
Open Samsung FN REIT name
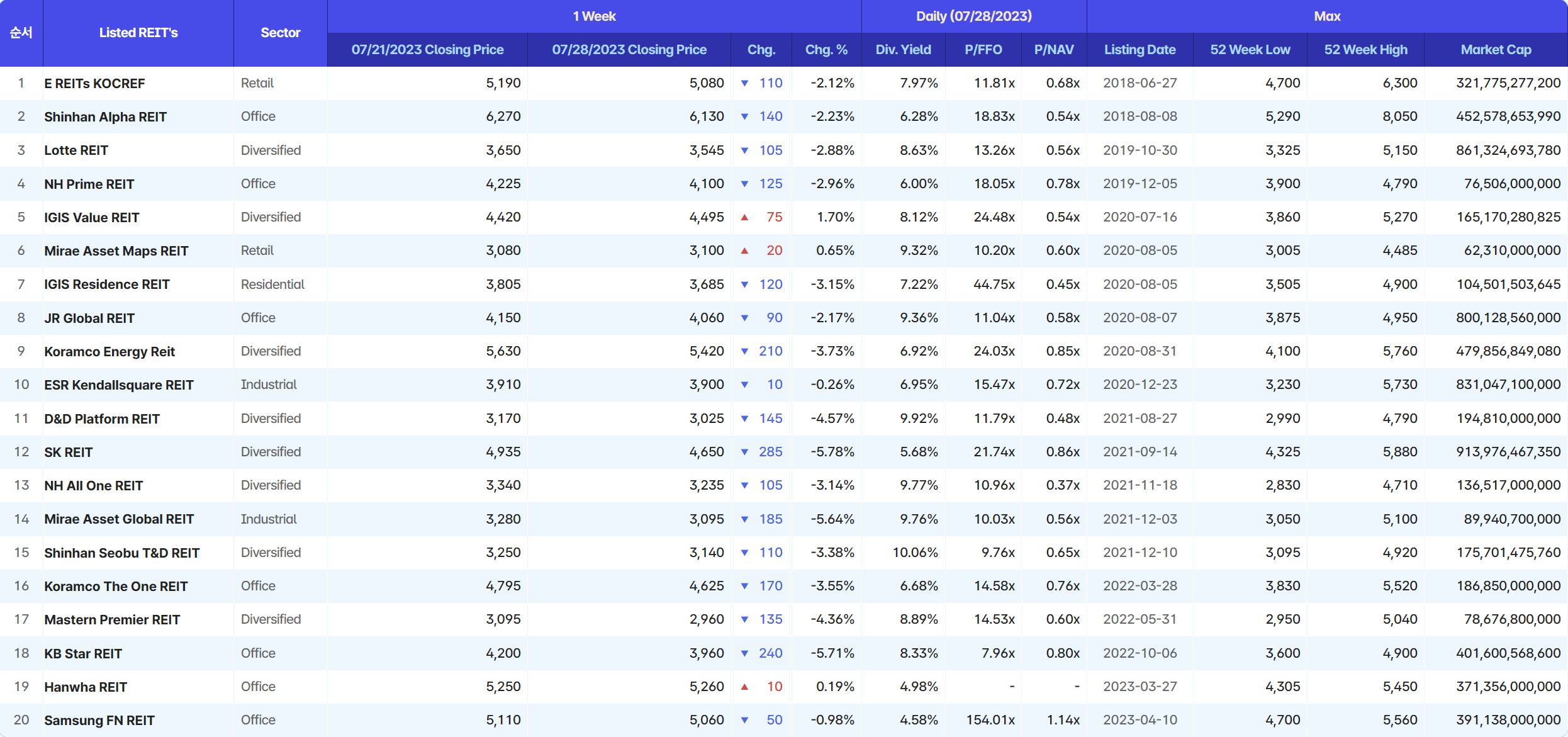click(x=99, y=721)
